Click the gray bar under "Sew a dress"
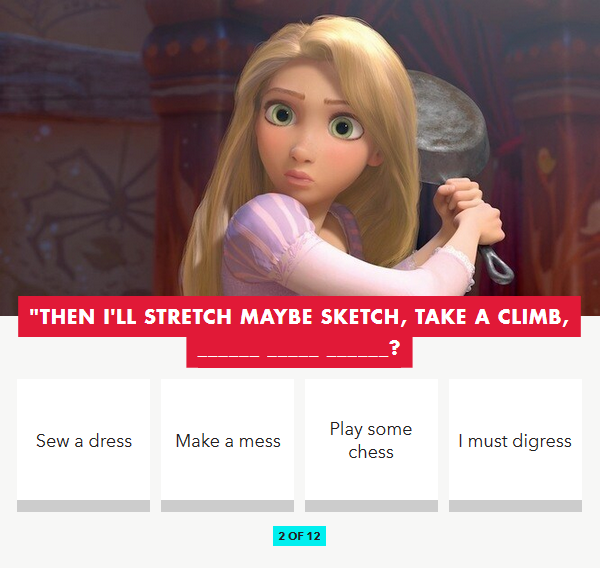600x568 pixels. (x=83, y=506)
